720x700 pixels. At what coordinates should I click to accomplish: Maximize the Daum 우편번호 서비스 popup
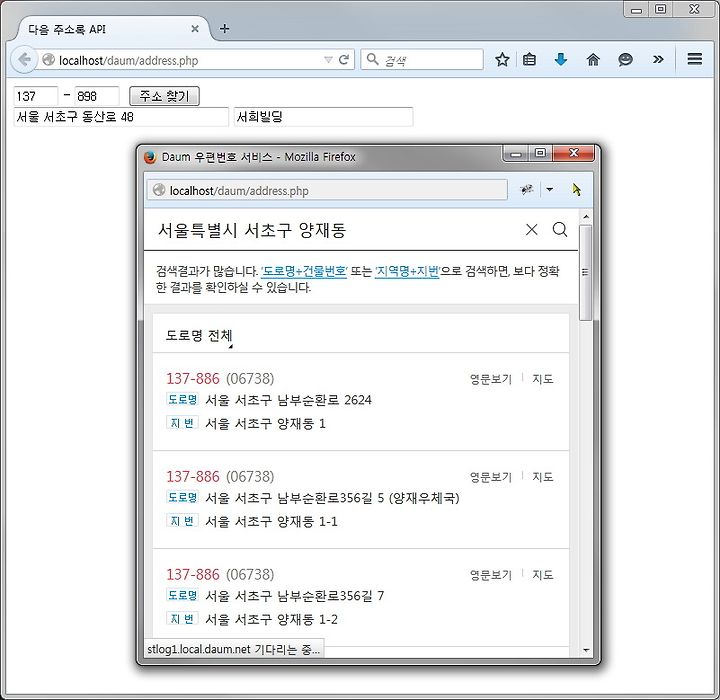pyautogui.click(x=540, y=153)
